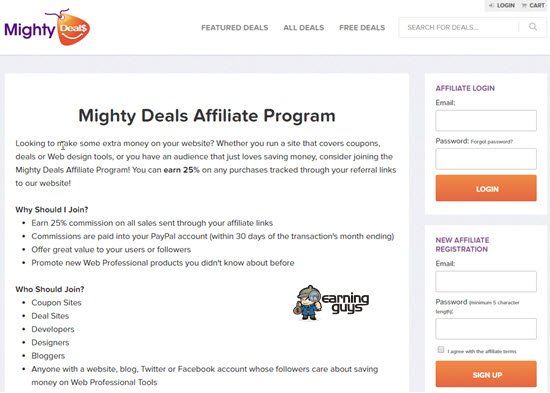Click the orange SIGN UP button
The height and width of the screenshot is (393, 550).
point(486,374)
